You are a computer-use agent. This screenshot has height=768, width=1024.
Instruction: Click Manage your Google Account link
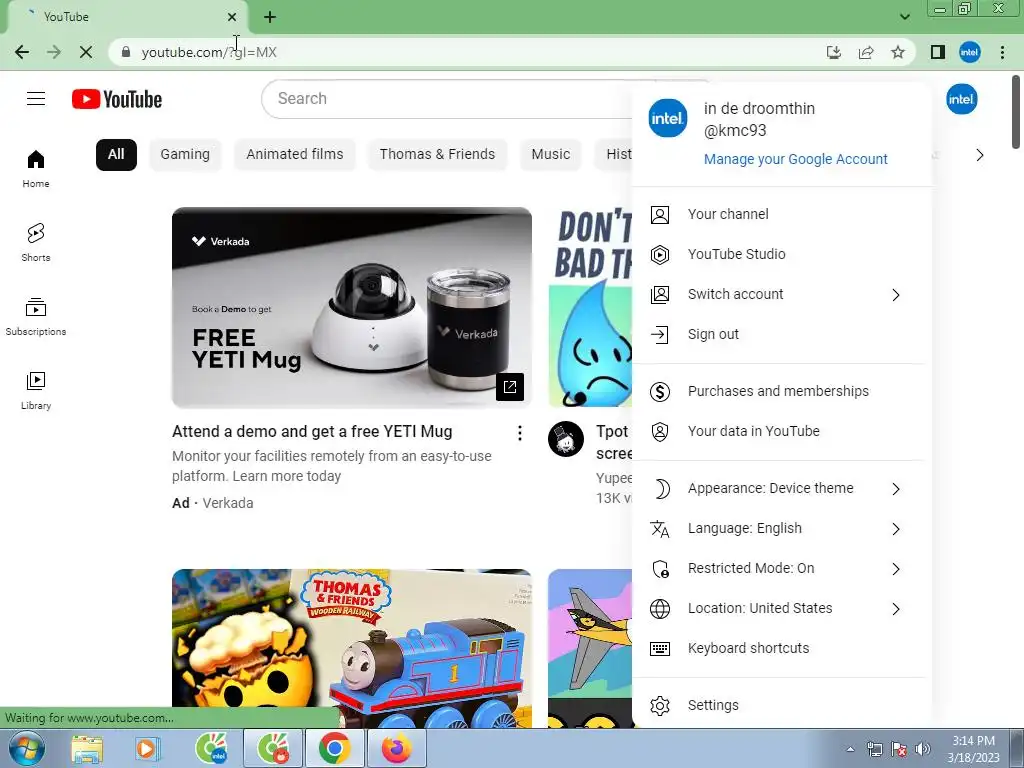pyautogui.click(x=795, y=159)
